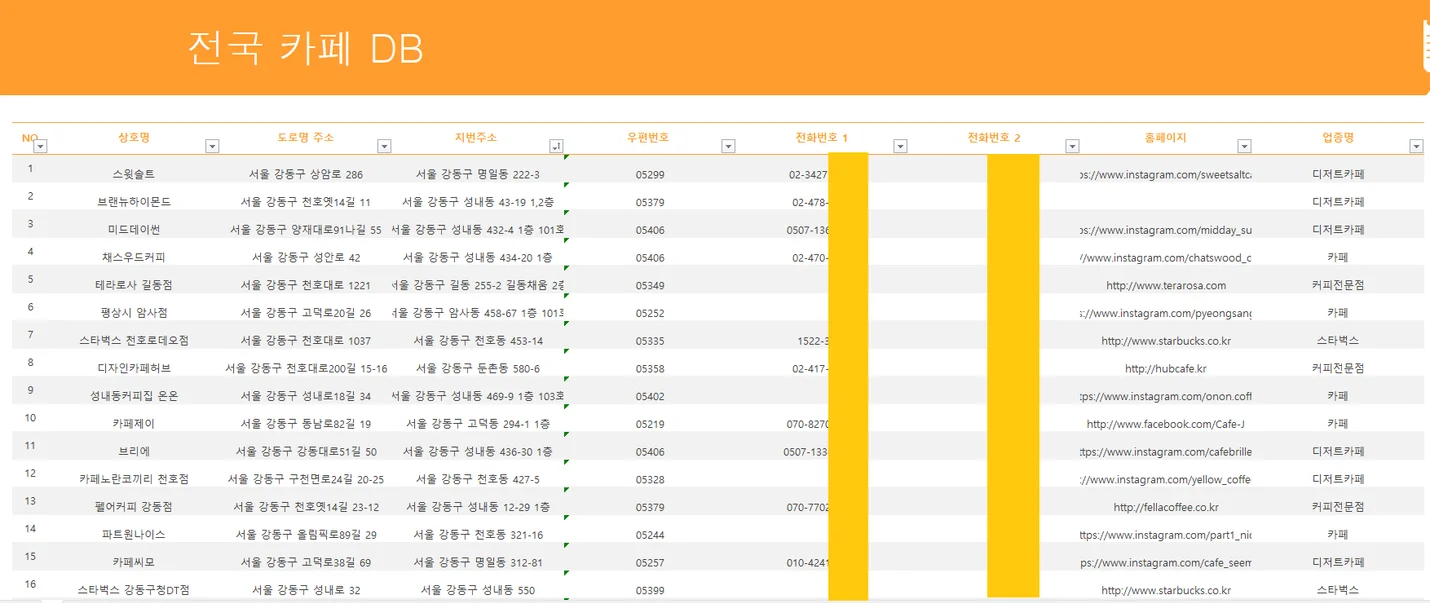Open the 전화번호 1 filter dropdown
This screenshot has height=603, width=1430.
(900, 145)
